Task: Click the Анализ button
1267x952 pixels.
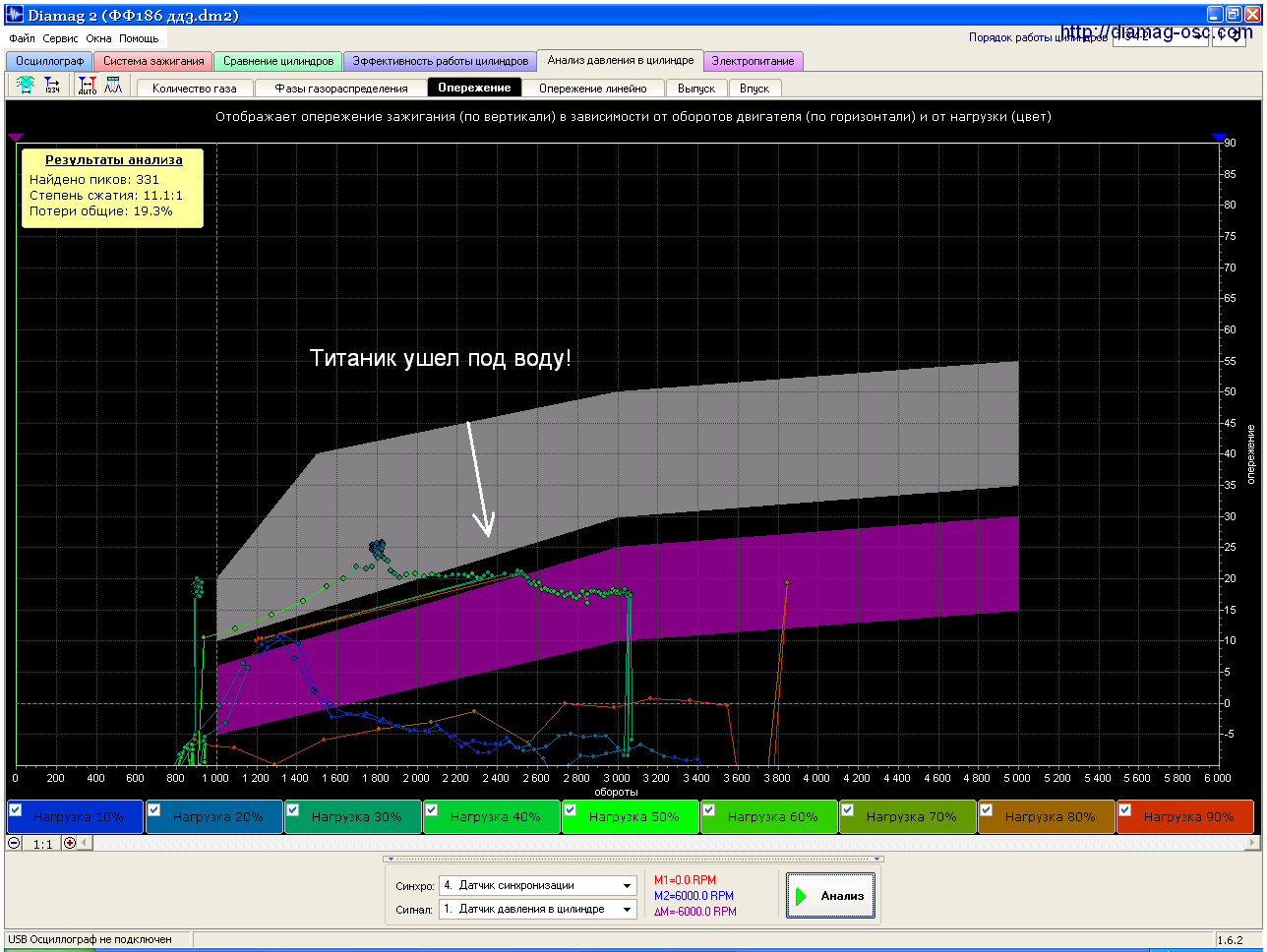Action: (x=830, y=896)
